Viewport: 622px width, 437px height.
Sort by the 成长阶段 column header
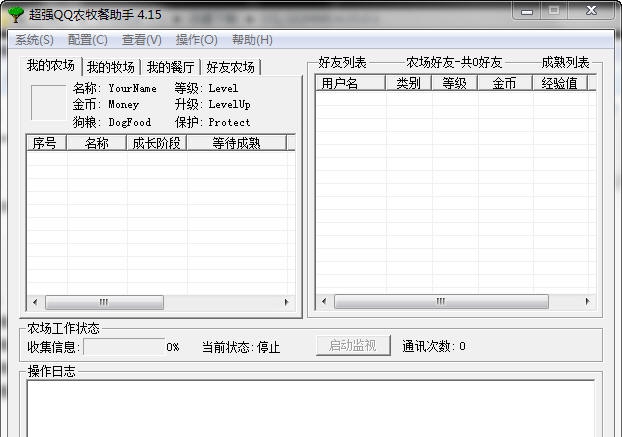(157, 143)
